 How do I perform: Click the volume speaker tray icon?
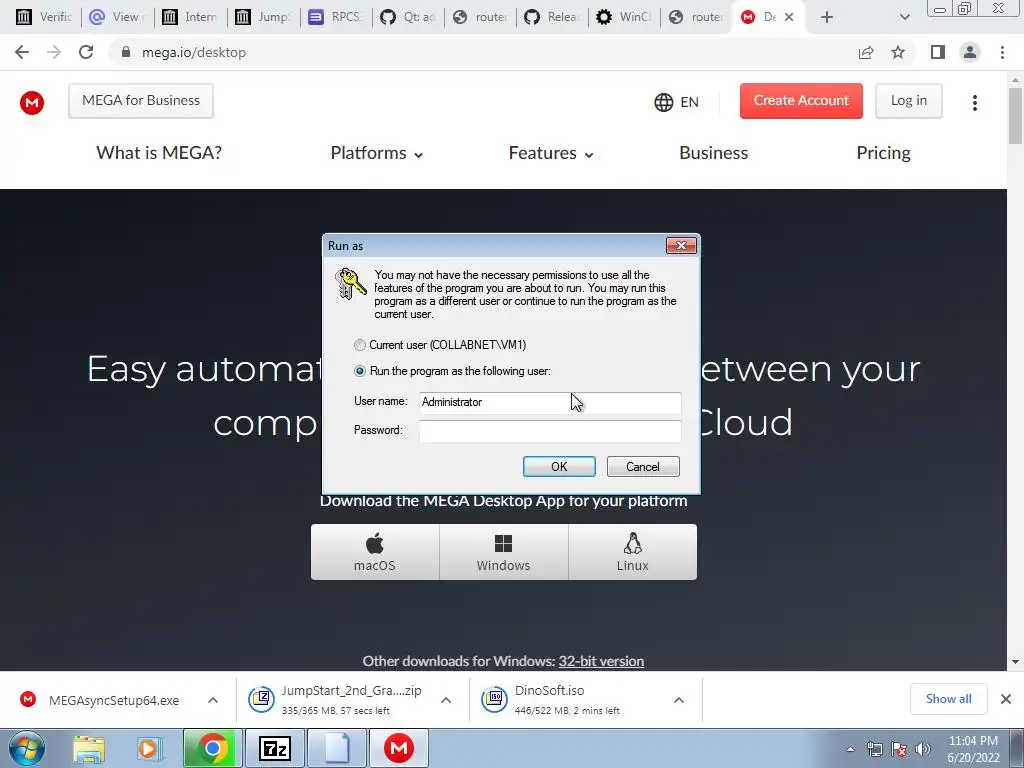923,750
